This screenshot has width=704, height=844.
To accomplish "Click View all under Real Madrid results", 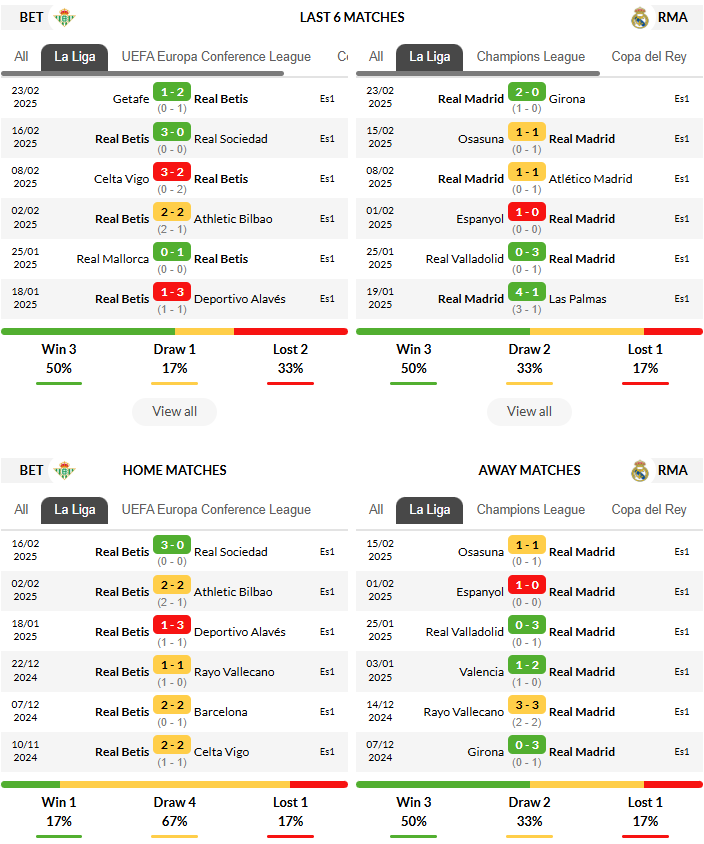I will (x=529, y=412).
